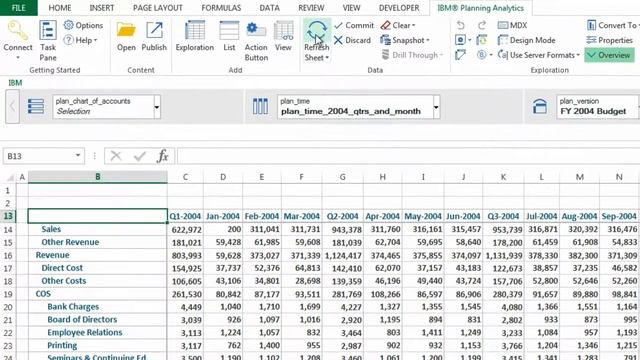Viewport: 640px width, 360px height.
Task: Click the Publish icon
Action: pos(154,31)
